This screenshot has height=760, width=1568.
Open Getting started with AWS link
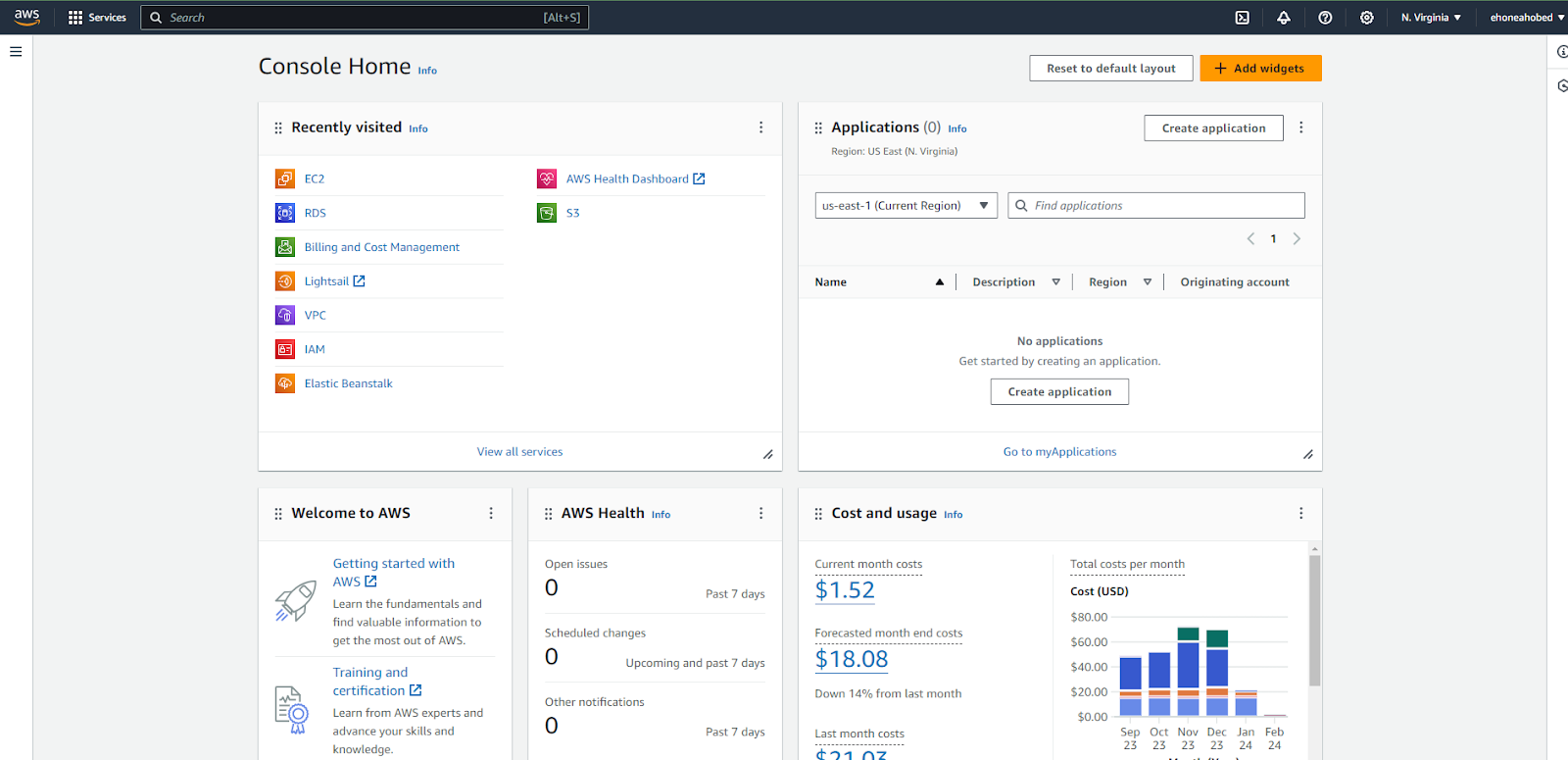[394, 573]
